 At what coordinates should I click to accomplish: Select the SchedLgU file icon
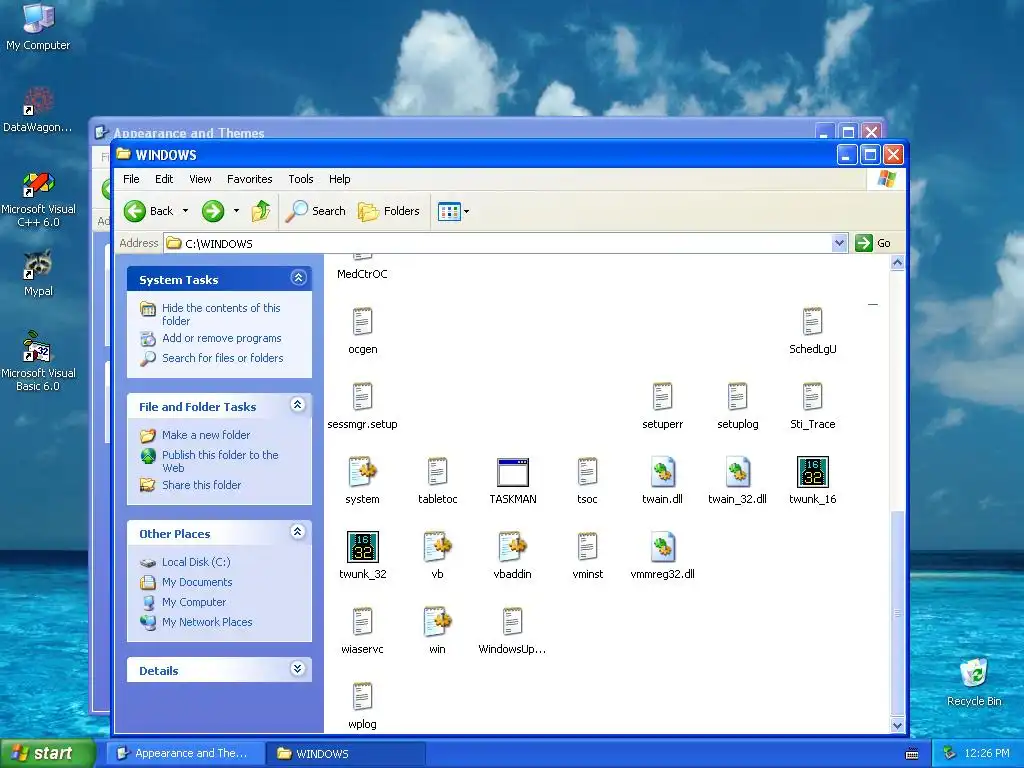pyautogui.click(x=812, y=321)
